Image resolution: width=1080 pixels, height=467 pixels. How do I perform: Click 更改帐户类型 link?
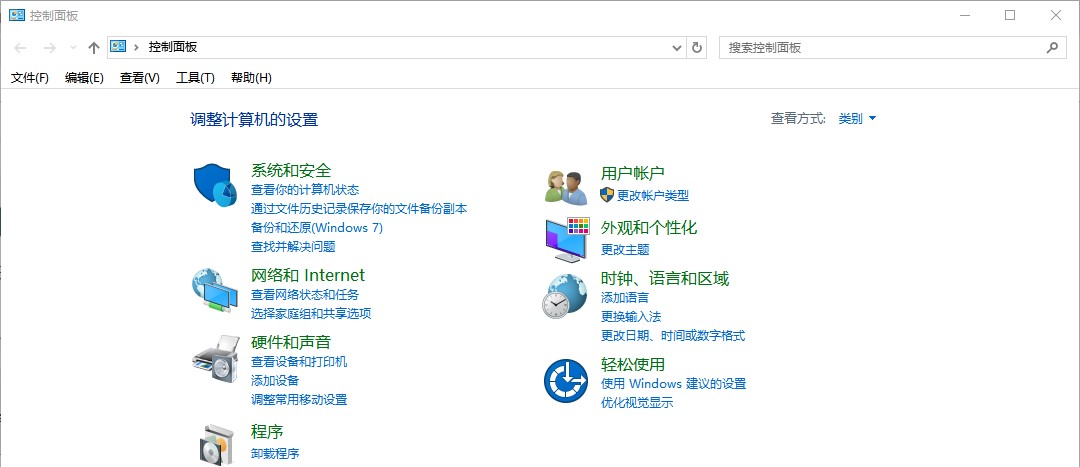(653, 195)
